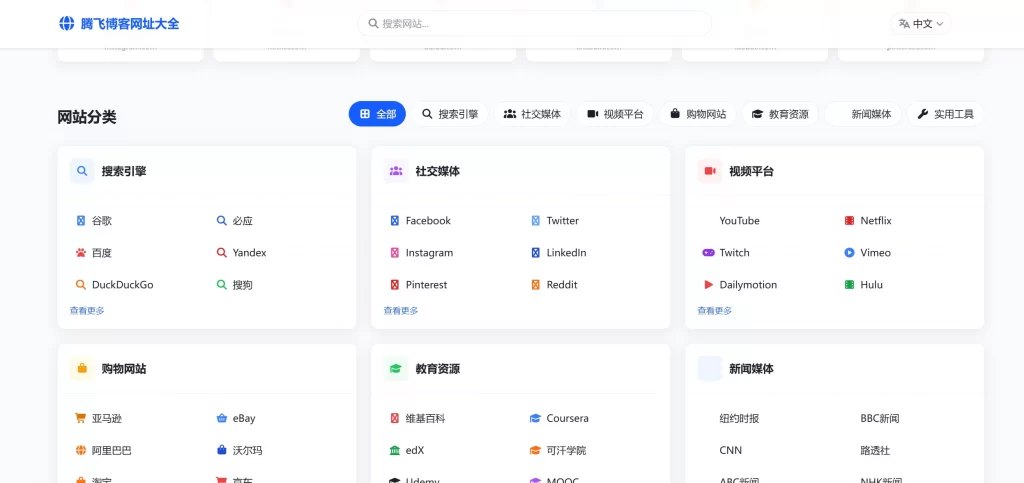Click the 搜索引擎 card magnifier icon
The height and width of the screenshot is (483, 1024).
(82, 171)
